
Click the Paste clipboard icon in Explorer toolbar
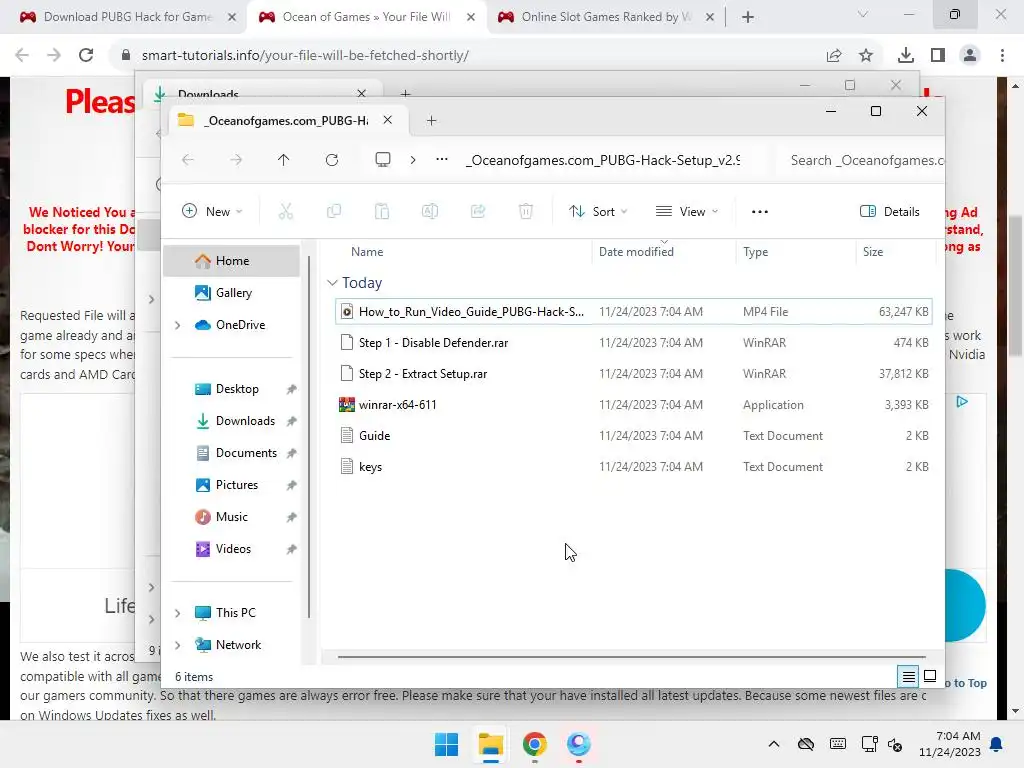[382, 211]
